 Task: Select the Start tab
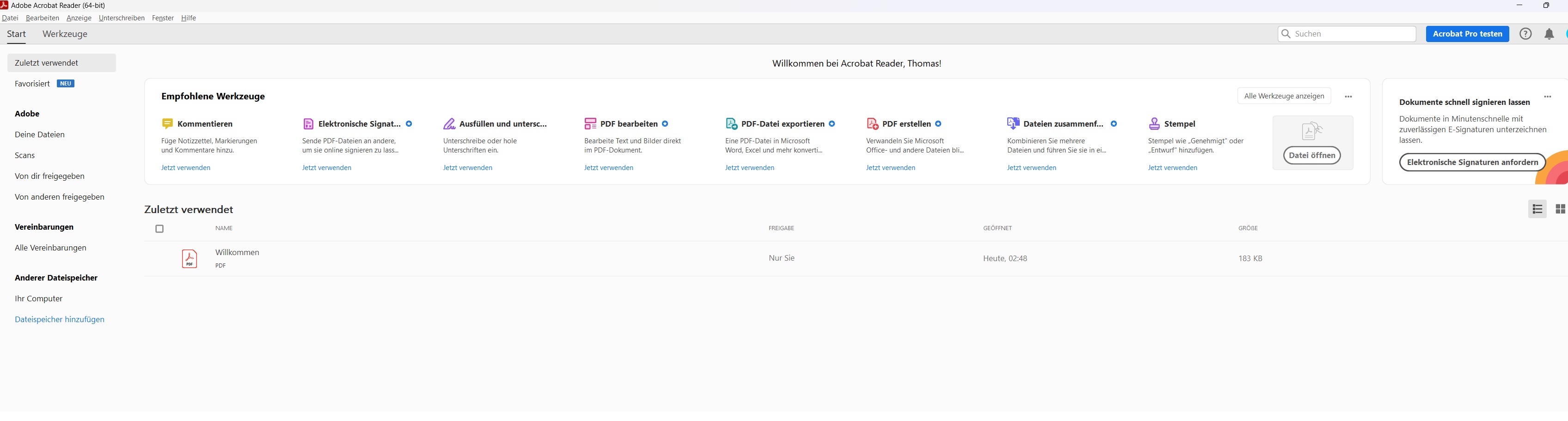(17, 34)
